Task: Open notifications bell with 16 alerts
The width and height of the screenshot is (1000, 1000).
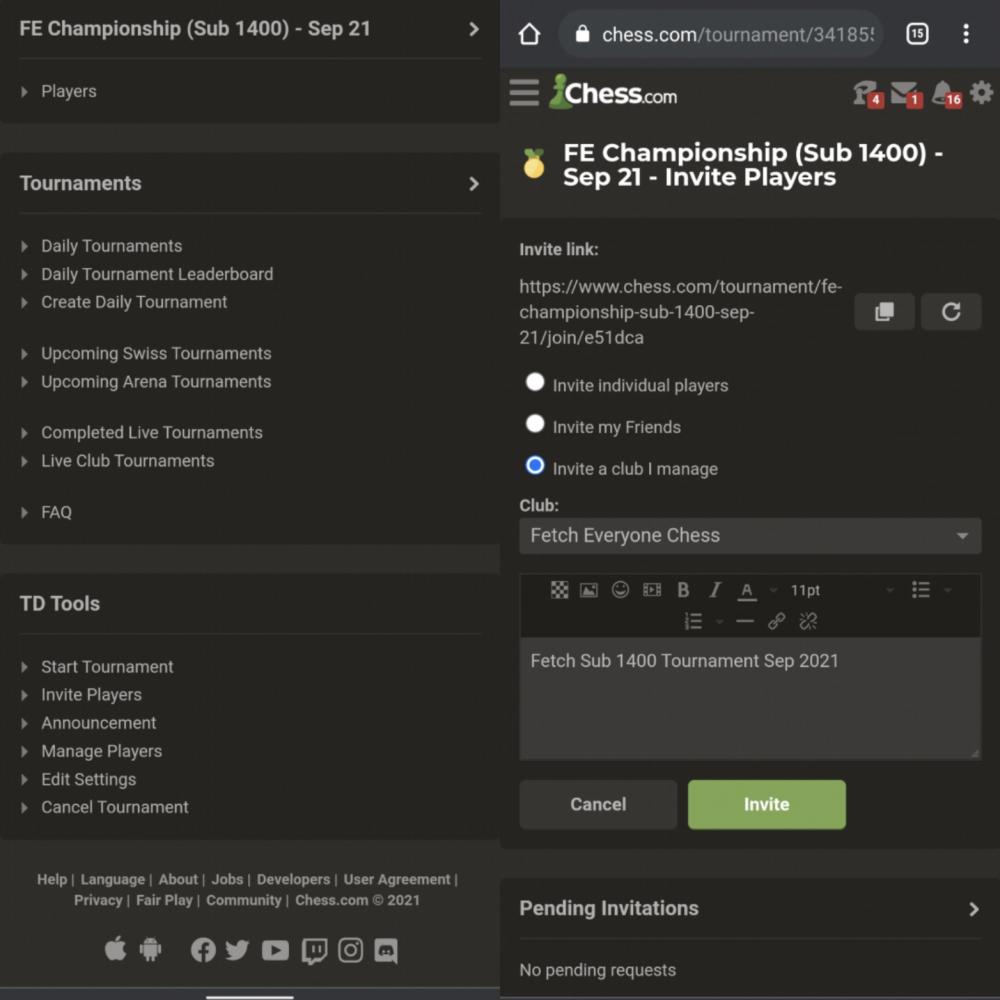Action: point(946,94)
